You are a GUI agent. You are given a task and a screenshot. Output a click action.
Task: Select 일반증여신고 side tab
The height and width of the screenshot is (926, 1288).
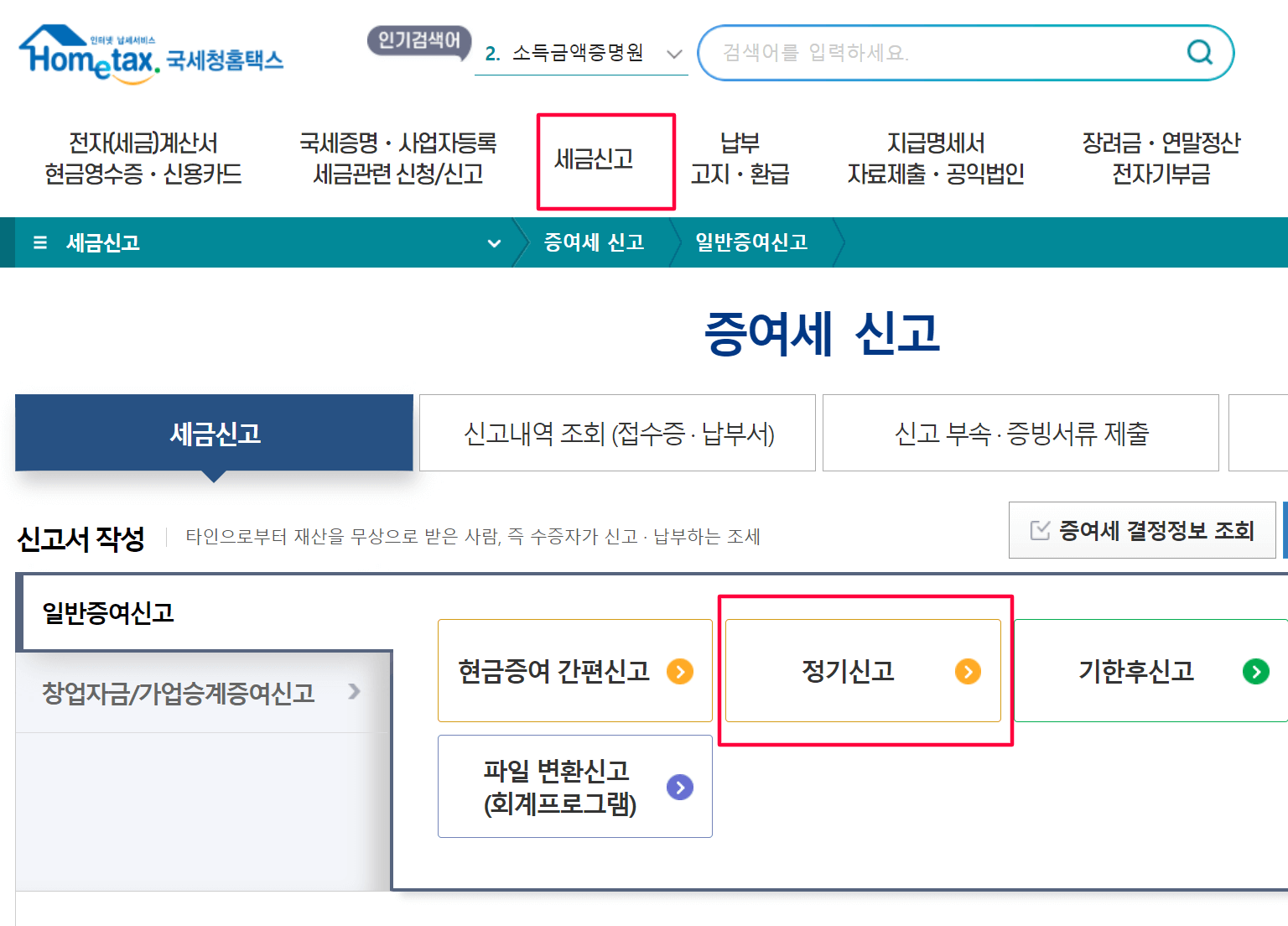click(x=205, y=613)
